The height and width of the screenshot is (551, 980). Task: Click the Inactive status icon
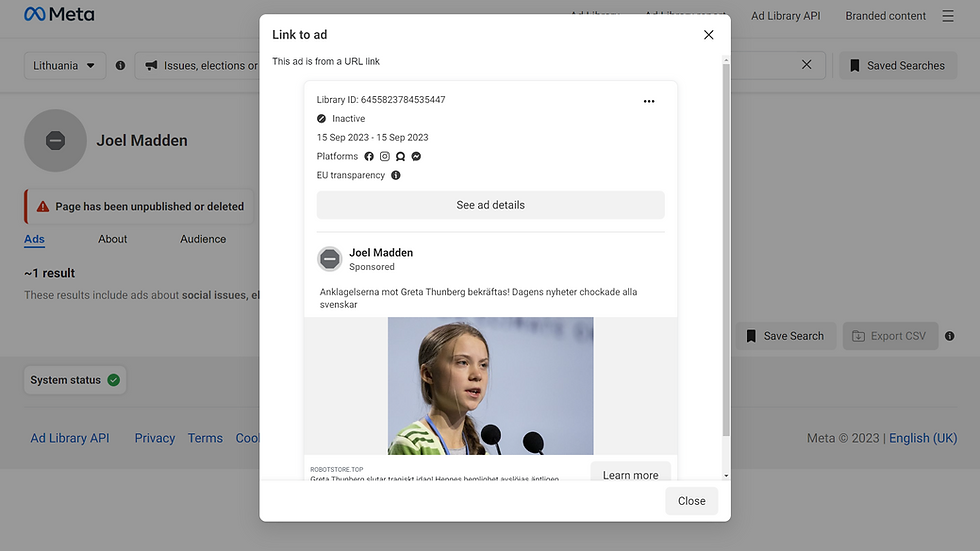[321, 119]
